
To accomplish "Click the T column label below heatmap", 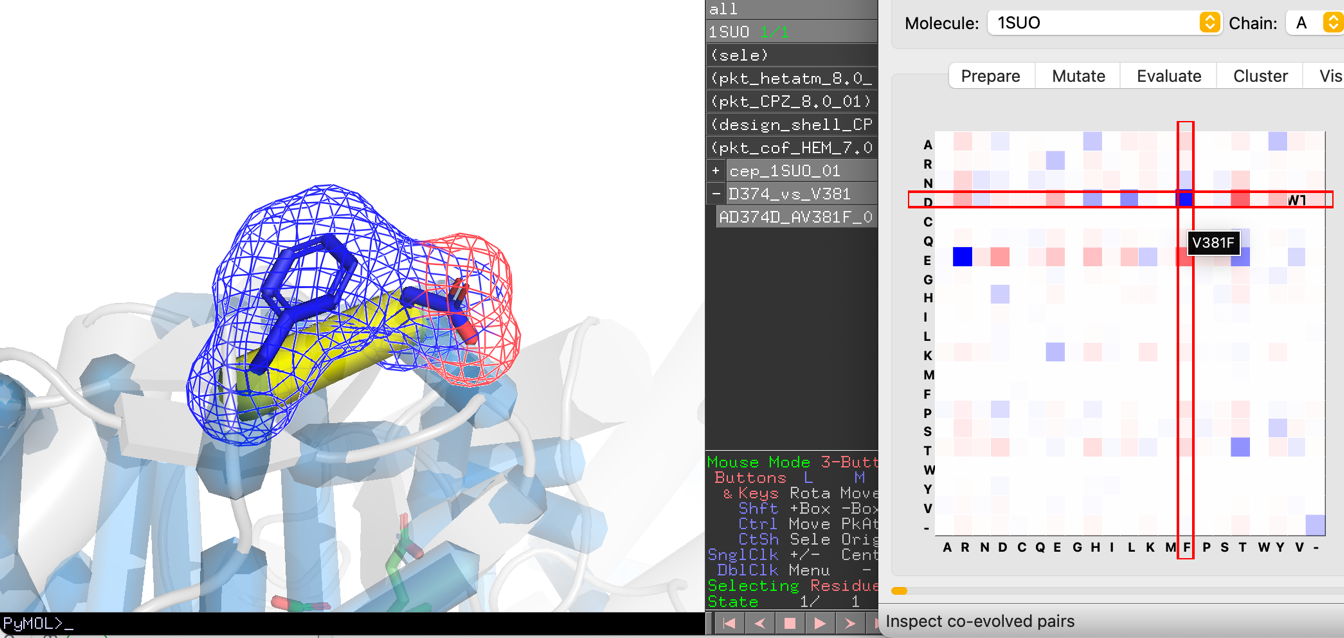I will 1241,547.
